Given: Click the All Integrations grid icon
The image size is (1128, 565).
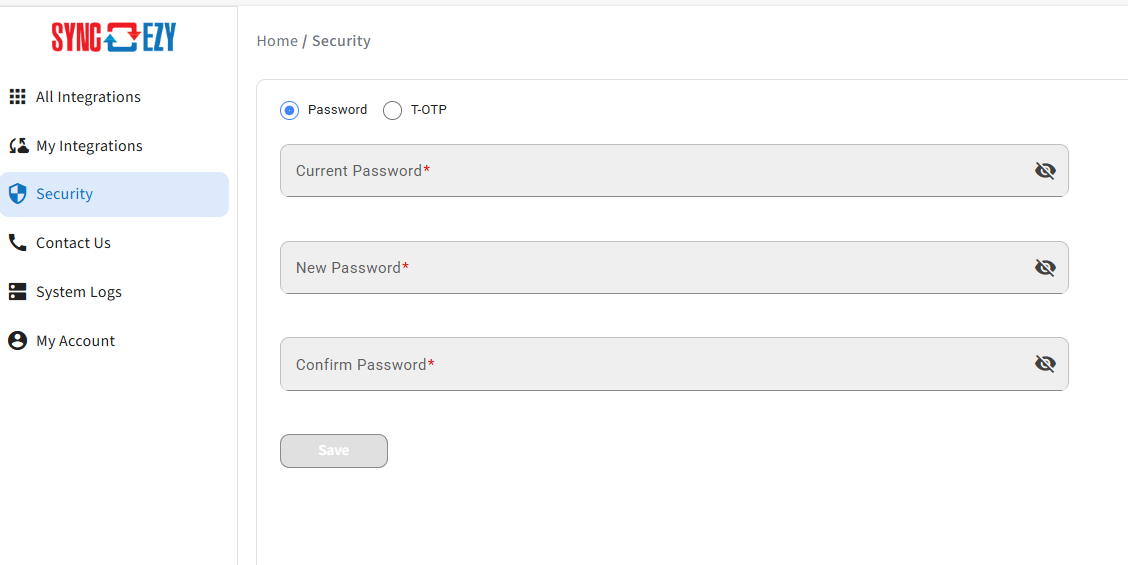Looking at the screenshot, I should (x=17, y=96).
